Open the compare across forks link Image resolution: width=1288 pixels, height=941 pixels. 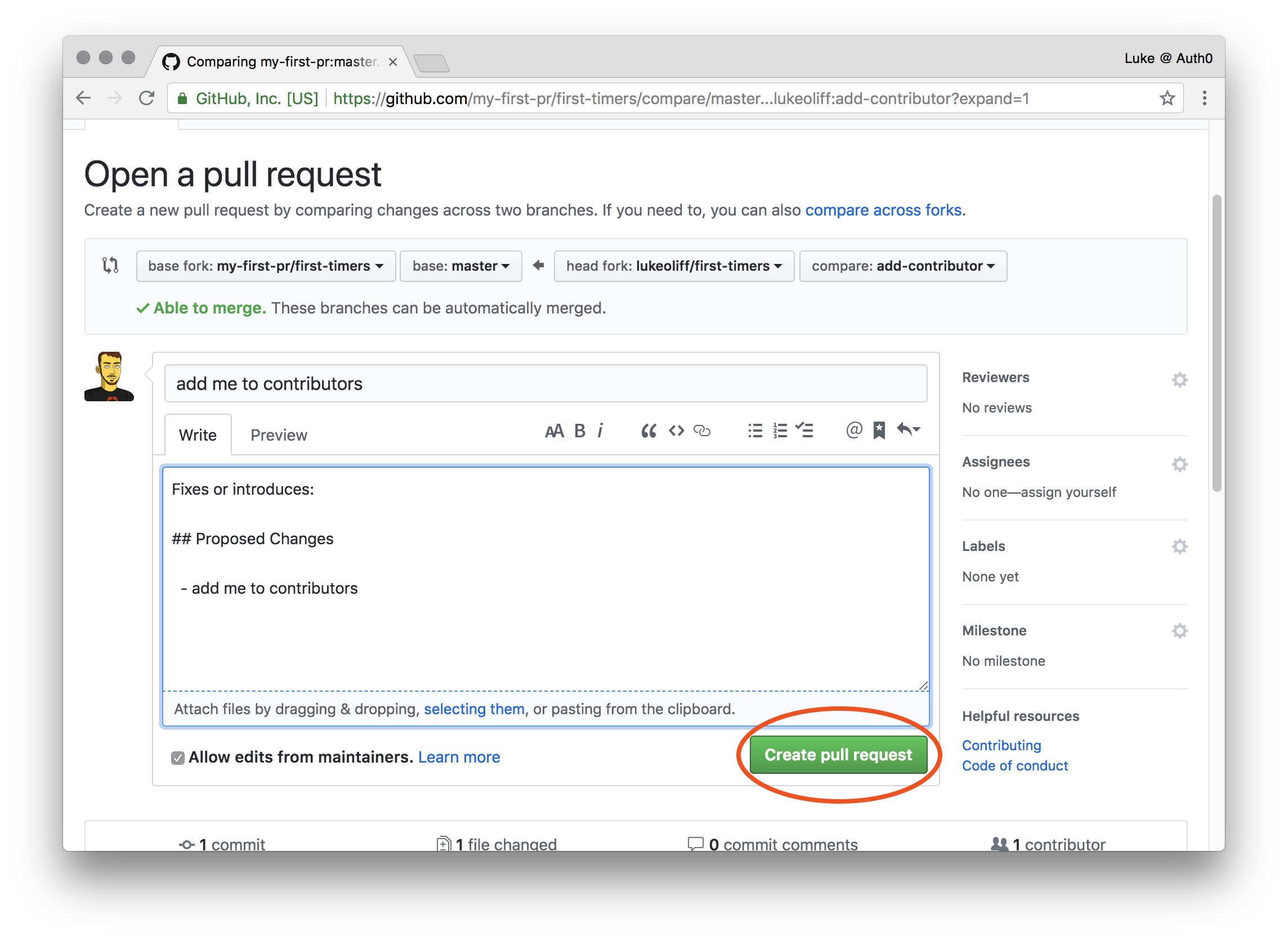[x=884, y=210]
